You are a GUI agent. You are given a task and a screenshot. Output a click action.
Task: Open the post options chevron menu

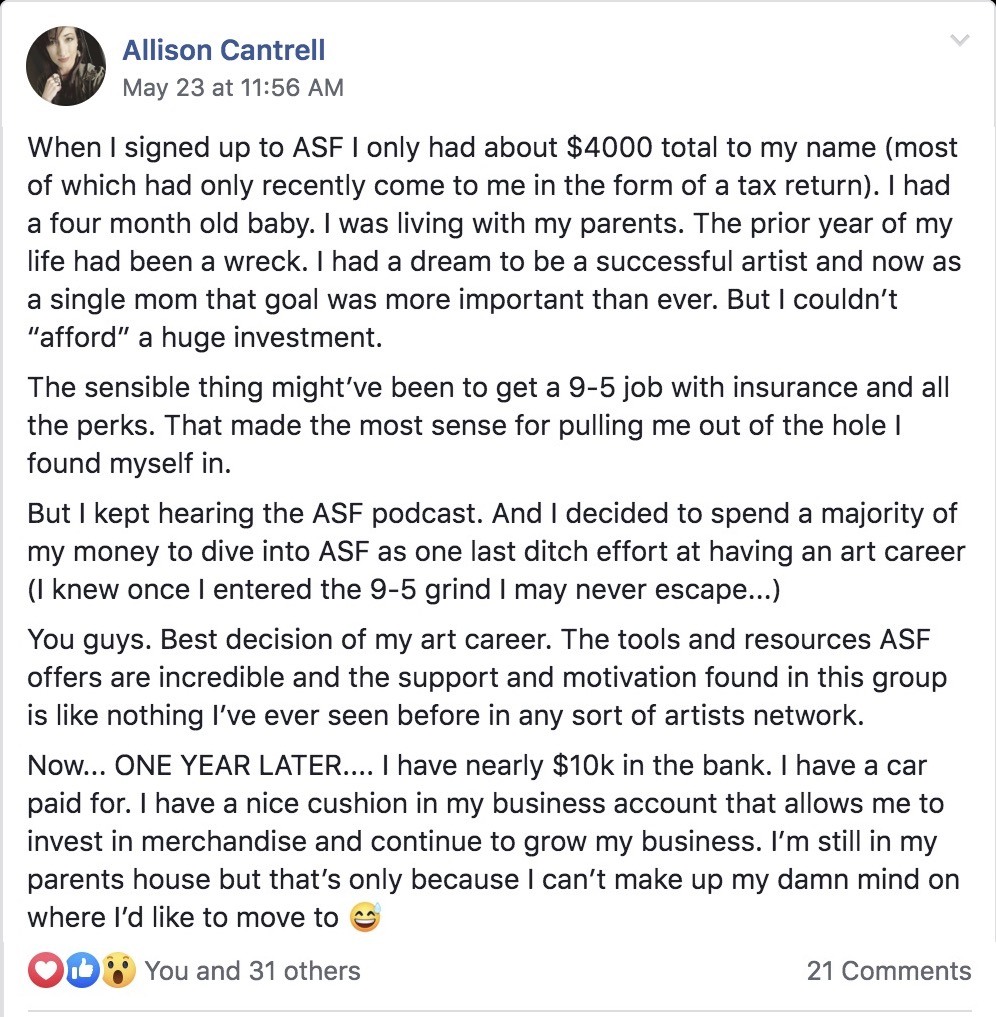[959, 41]
